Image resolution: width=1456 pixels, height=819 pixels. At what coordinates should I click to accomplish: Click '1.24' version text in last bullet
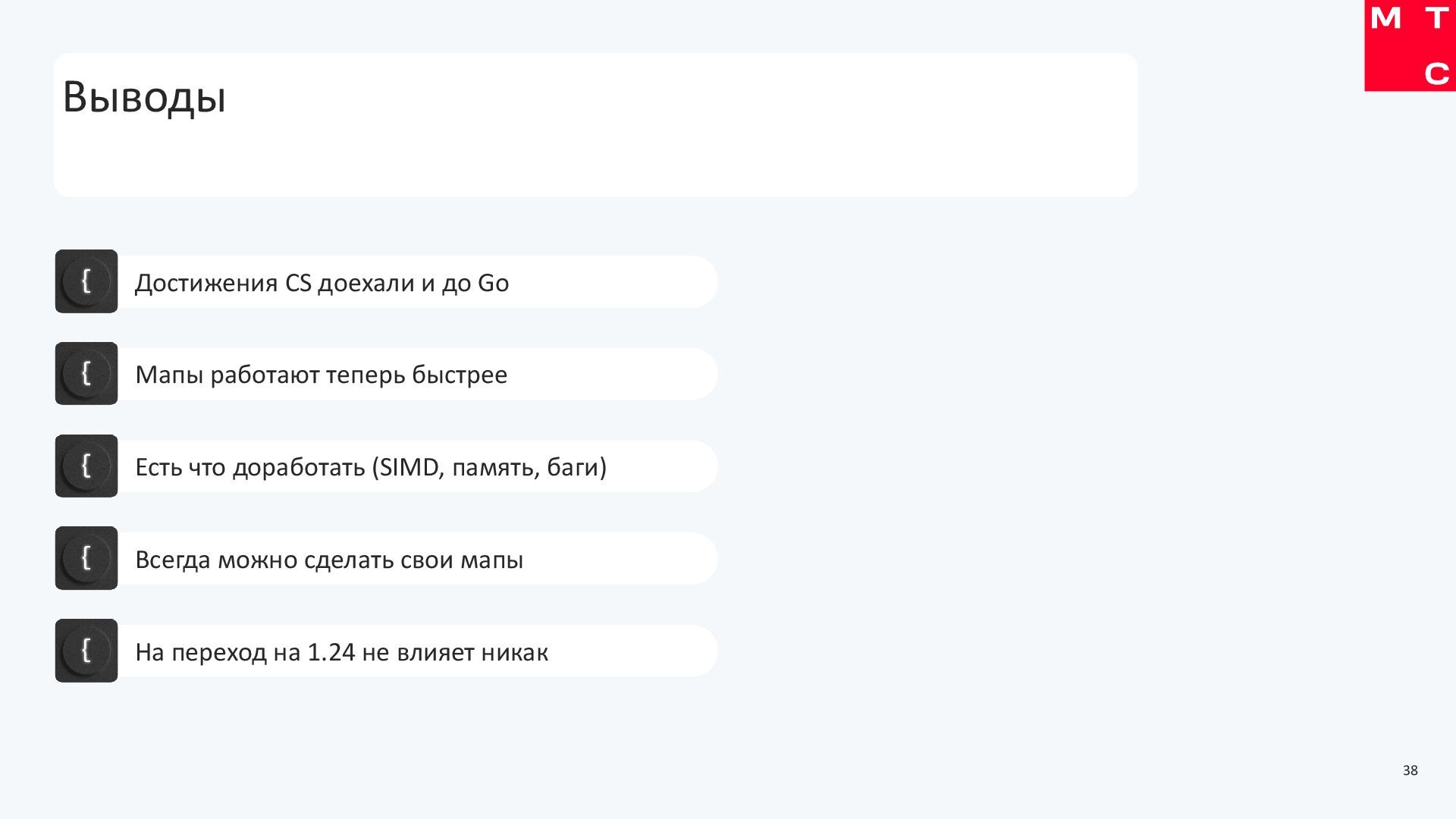[331, 652]
